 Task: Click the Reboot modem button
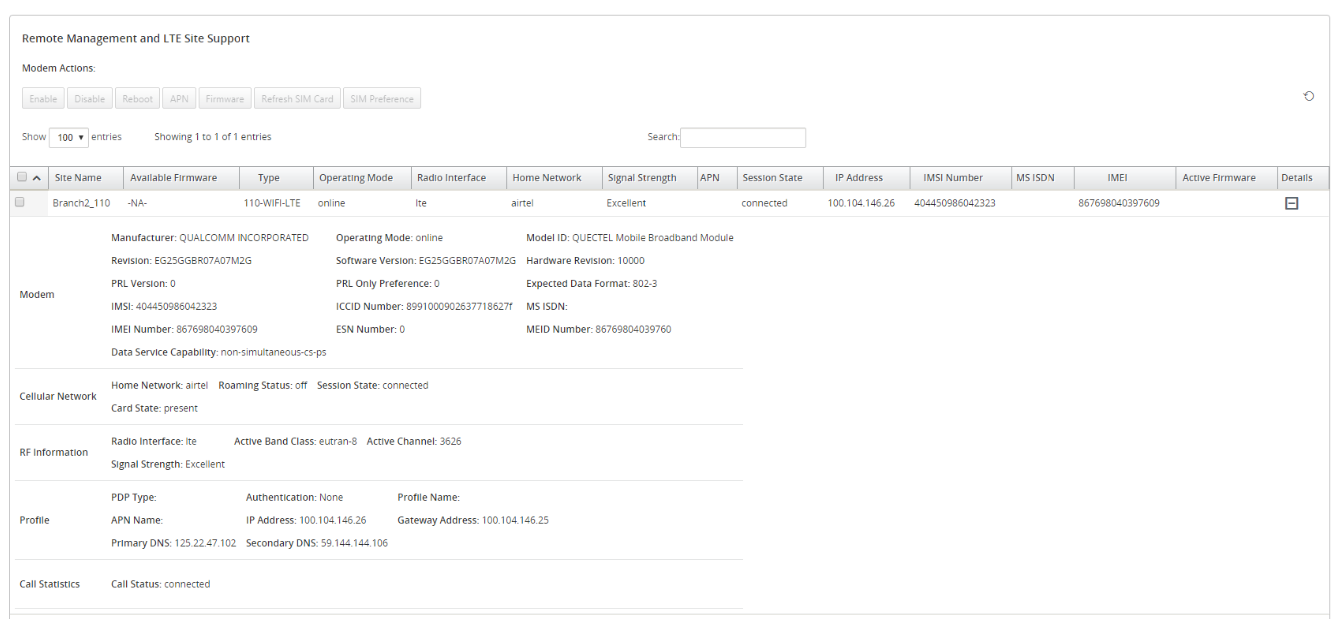138,99
